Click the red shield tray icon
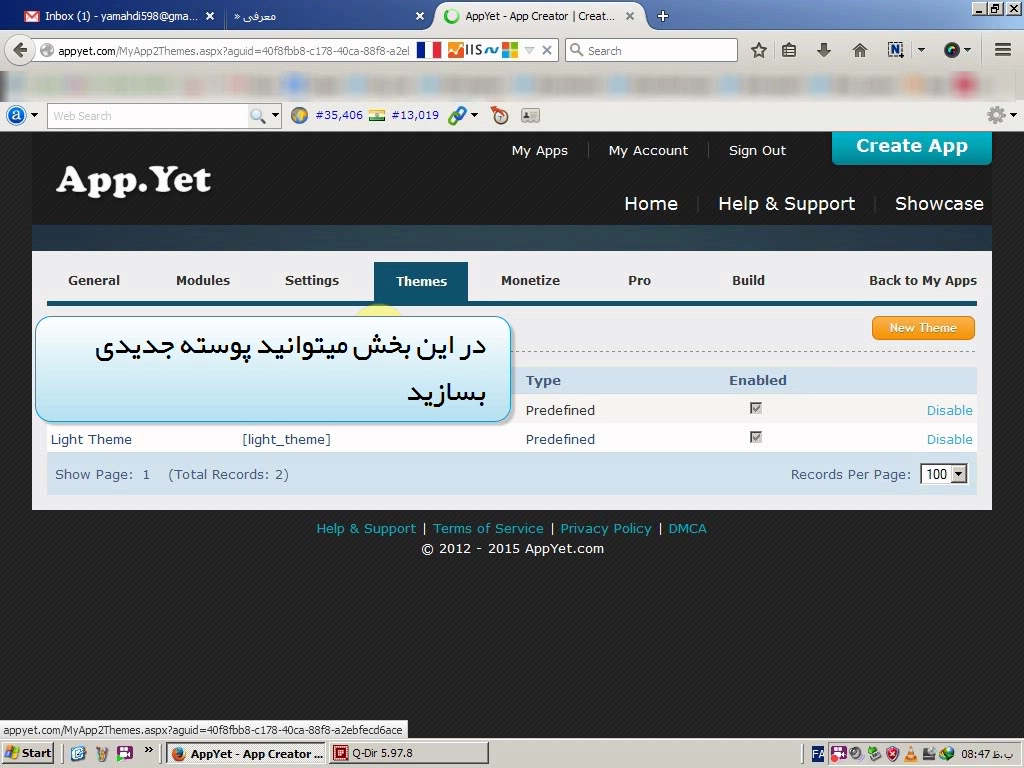1024x768 pixels. [893, 754]
